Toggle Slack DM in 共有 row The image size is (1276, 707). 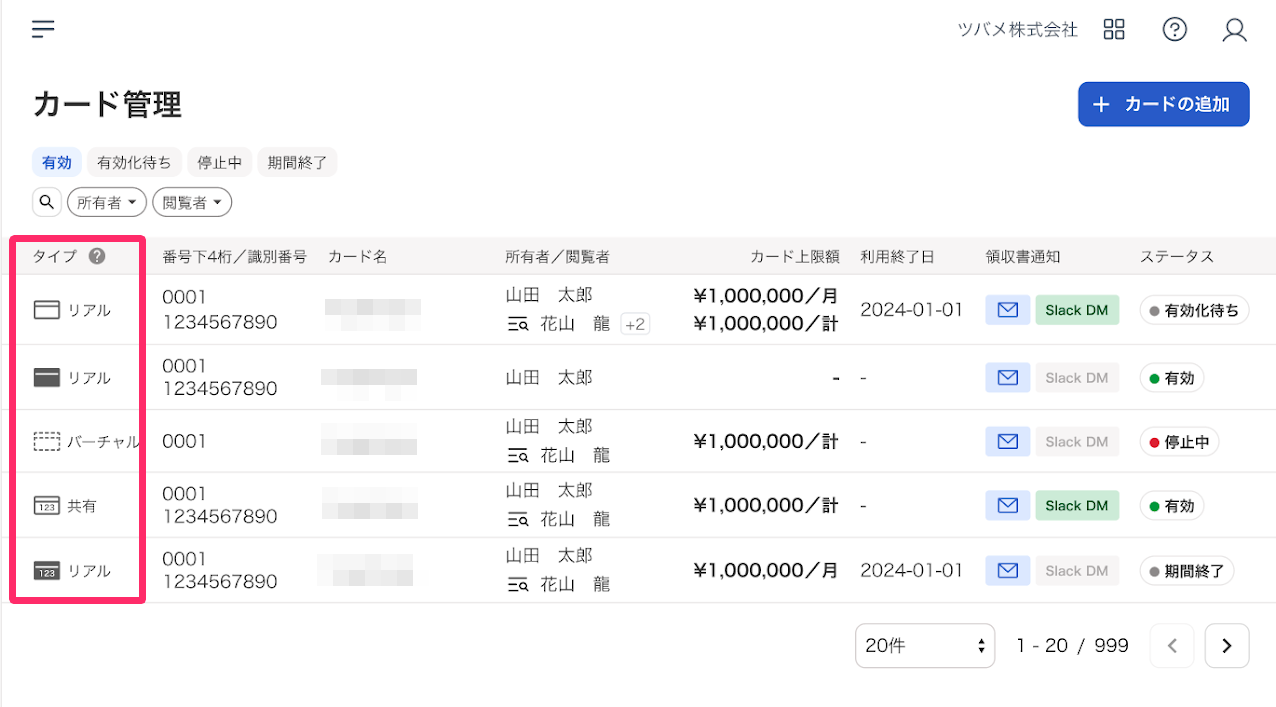click(x=1077, y=506)
